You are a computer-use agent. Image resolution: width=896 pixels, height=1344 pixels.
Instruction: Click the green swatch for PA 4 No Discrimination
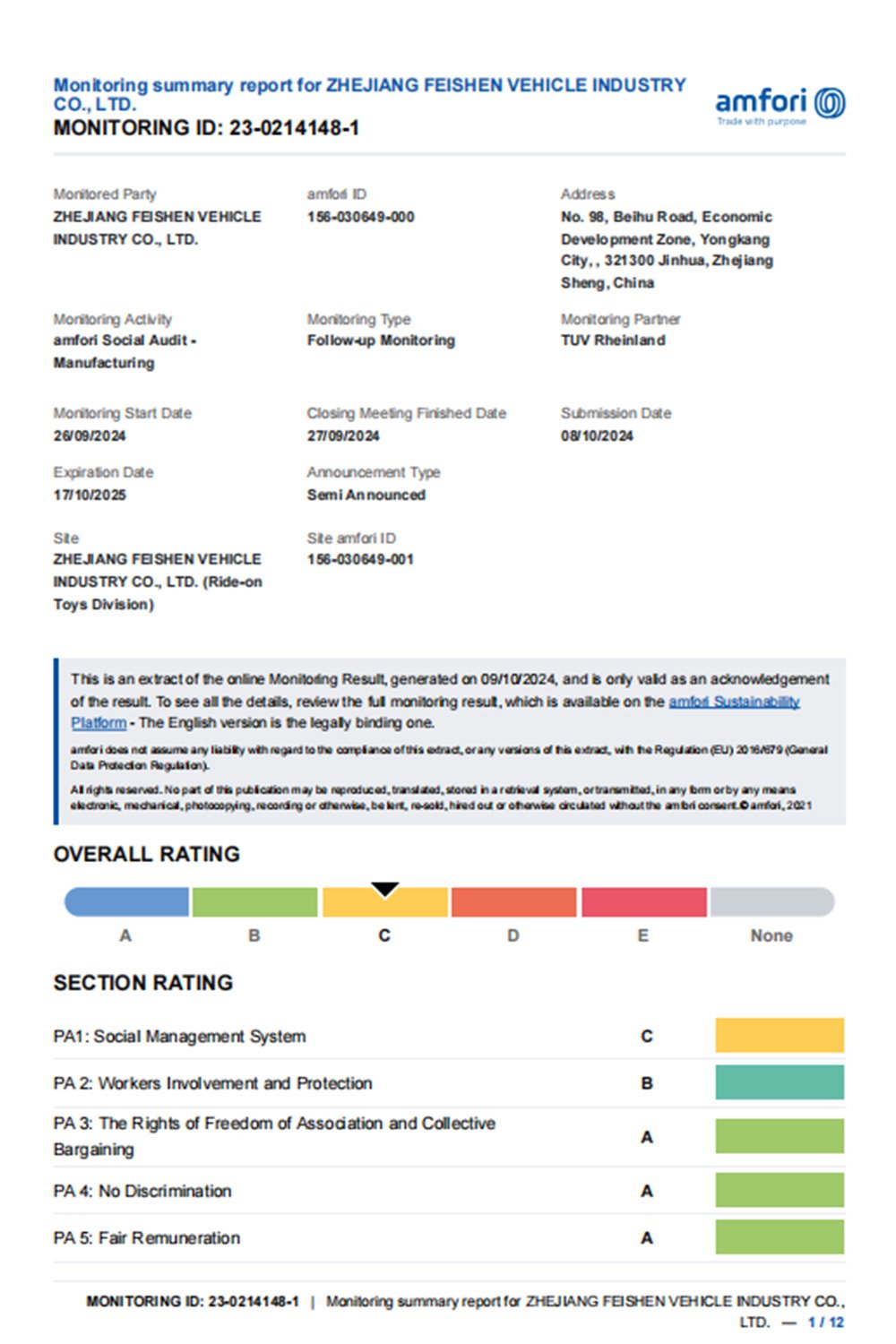(x=779, y=1191)
